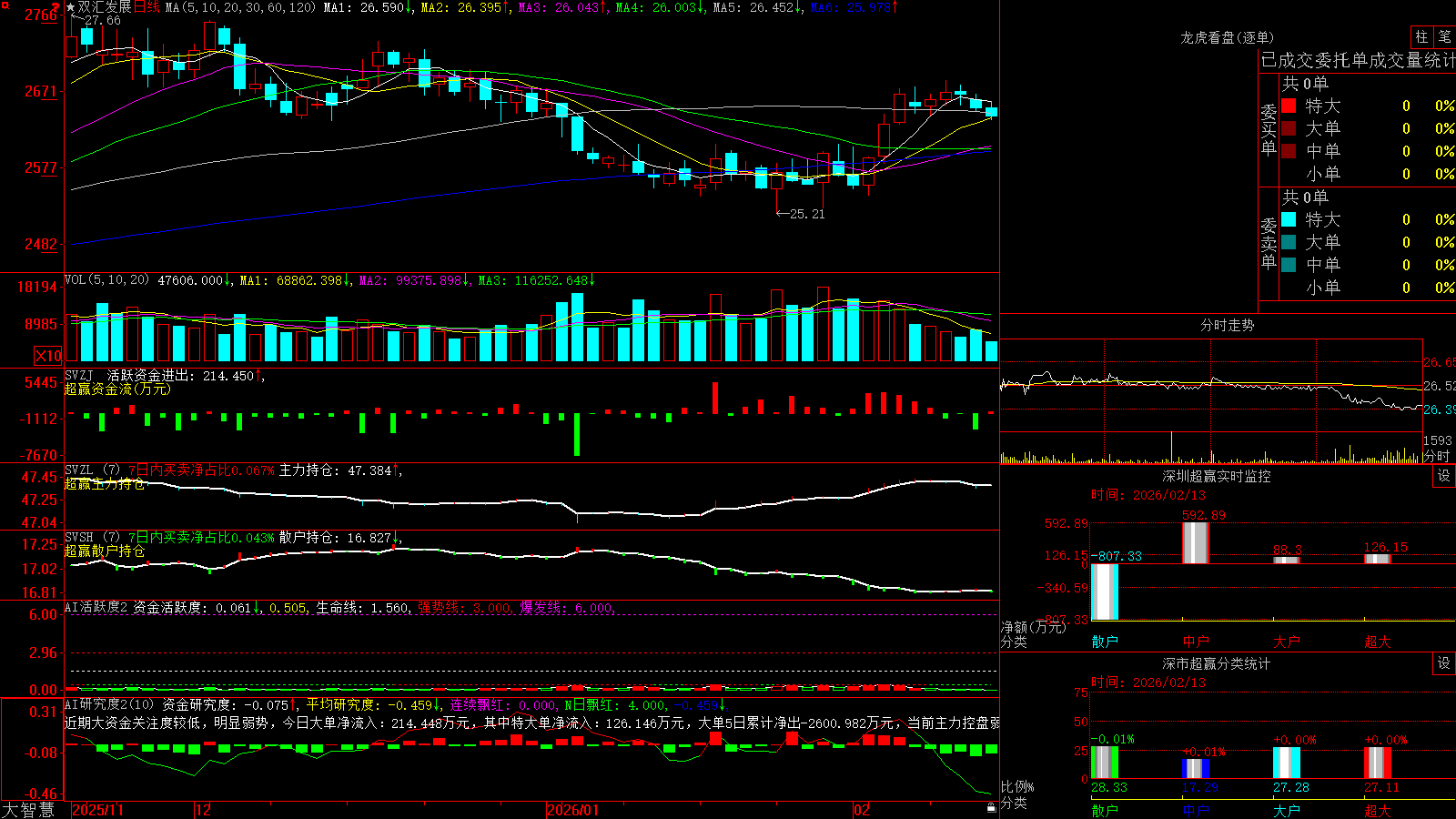
Task: Select the cyan 特大 sell-order swatch
Action: pyautogui.click(x=1289, y=219)
